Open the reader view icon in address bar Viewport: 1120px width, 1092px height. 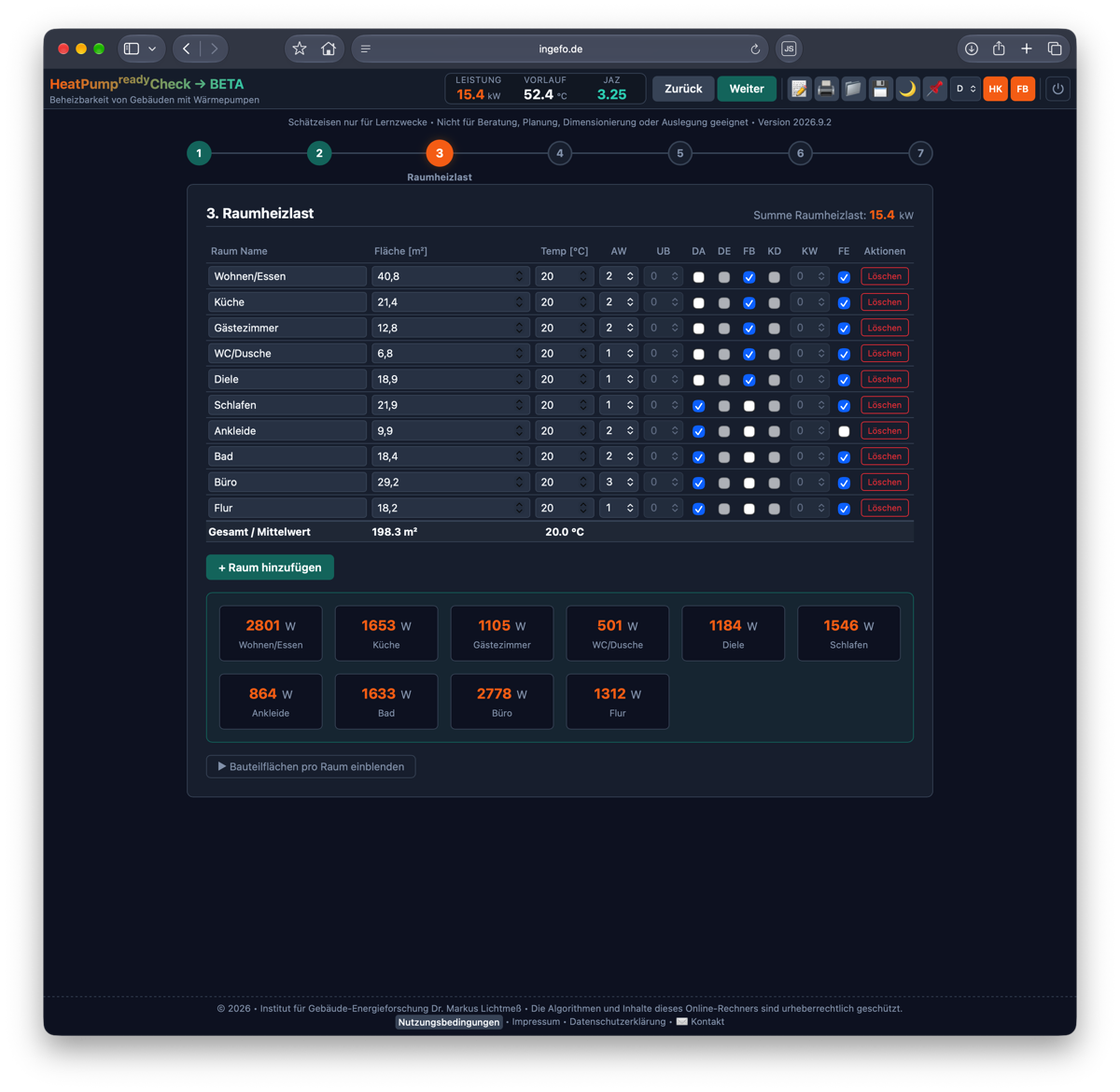click(x=366, y=49)
